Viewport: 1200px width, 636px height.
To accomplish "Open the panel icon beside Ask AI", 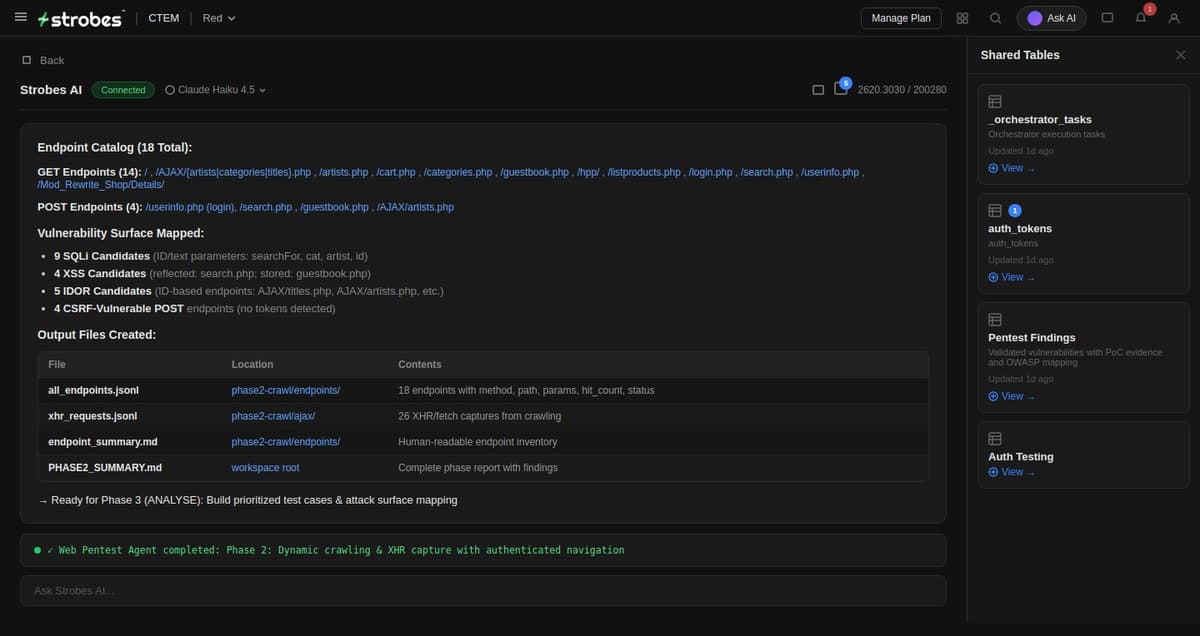I will 1107,18.
